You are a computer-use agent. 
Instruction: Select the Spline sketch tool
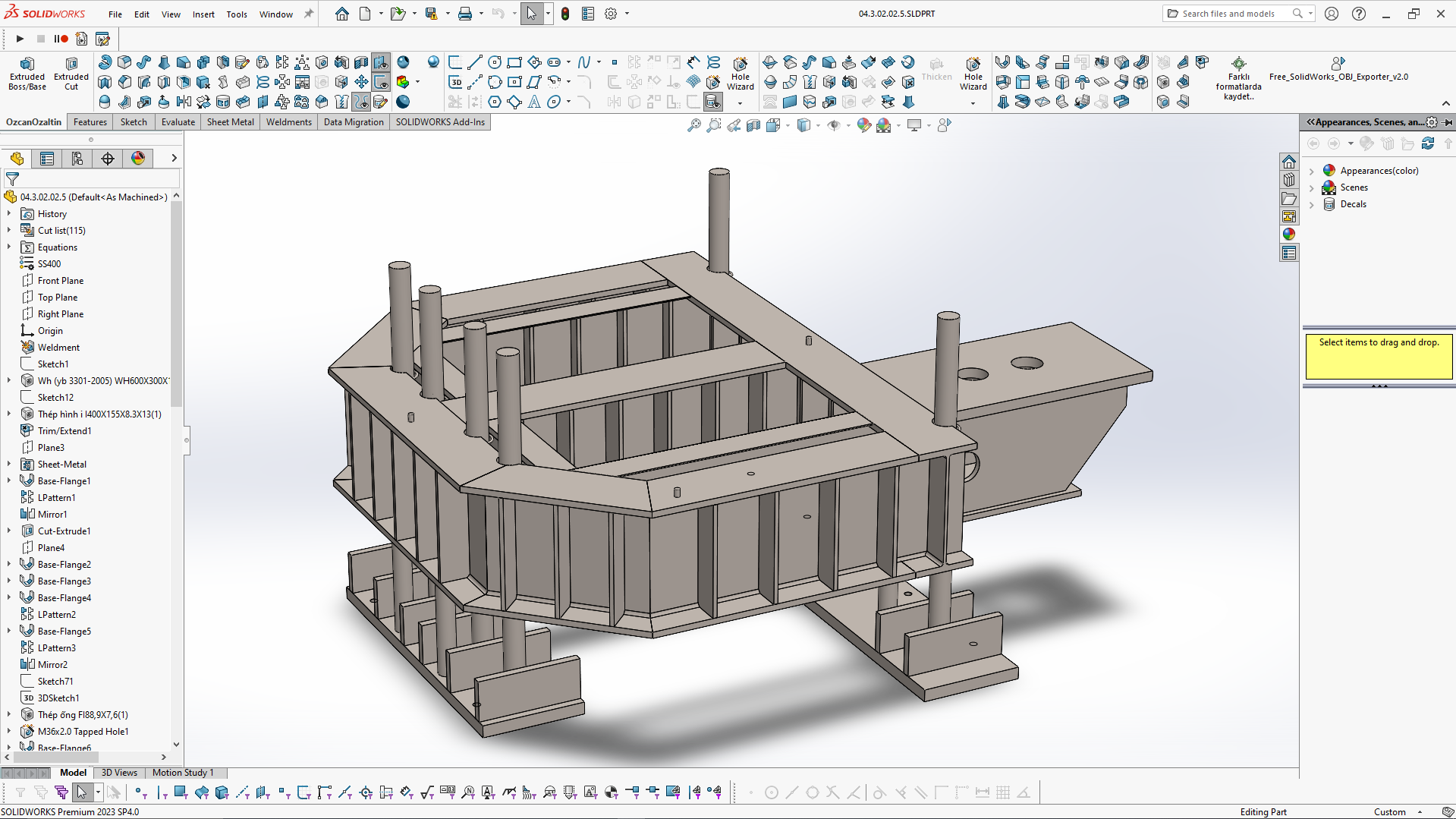point(583,62)
